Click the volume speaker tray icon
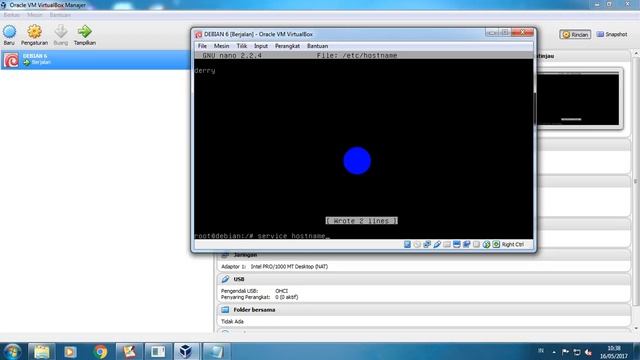Image resolution: width=640 pixels, height=360 pixels. coord(588,352)
